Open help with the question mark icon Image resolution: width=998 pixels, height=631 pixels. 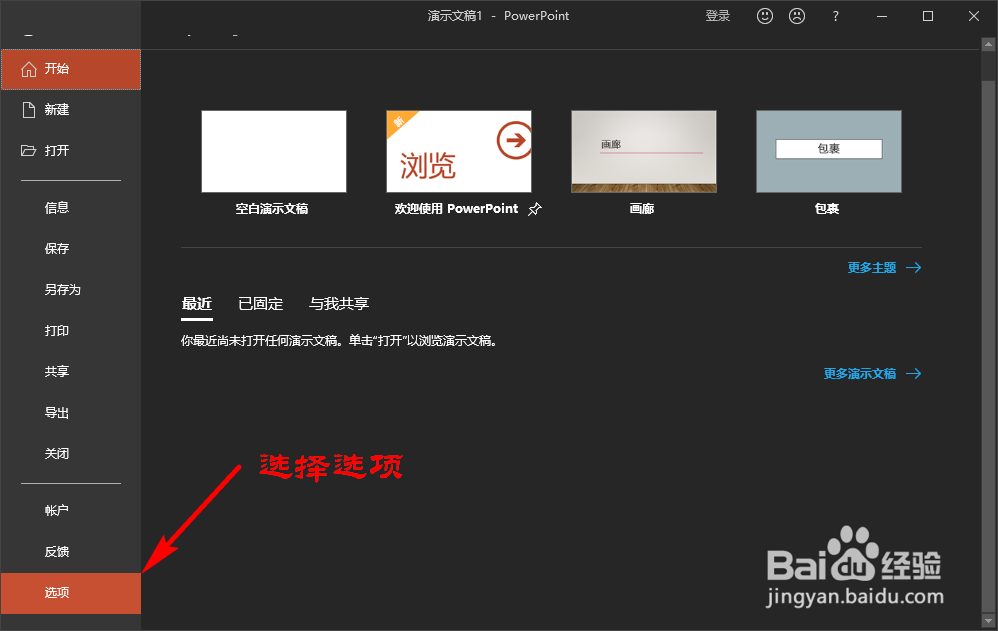click(x=836, y=17)
